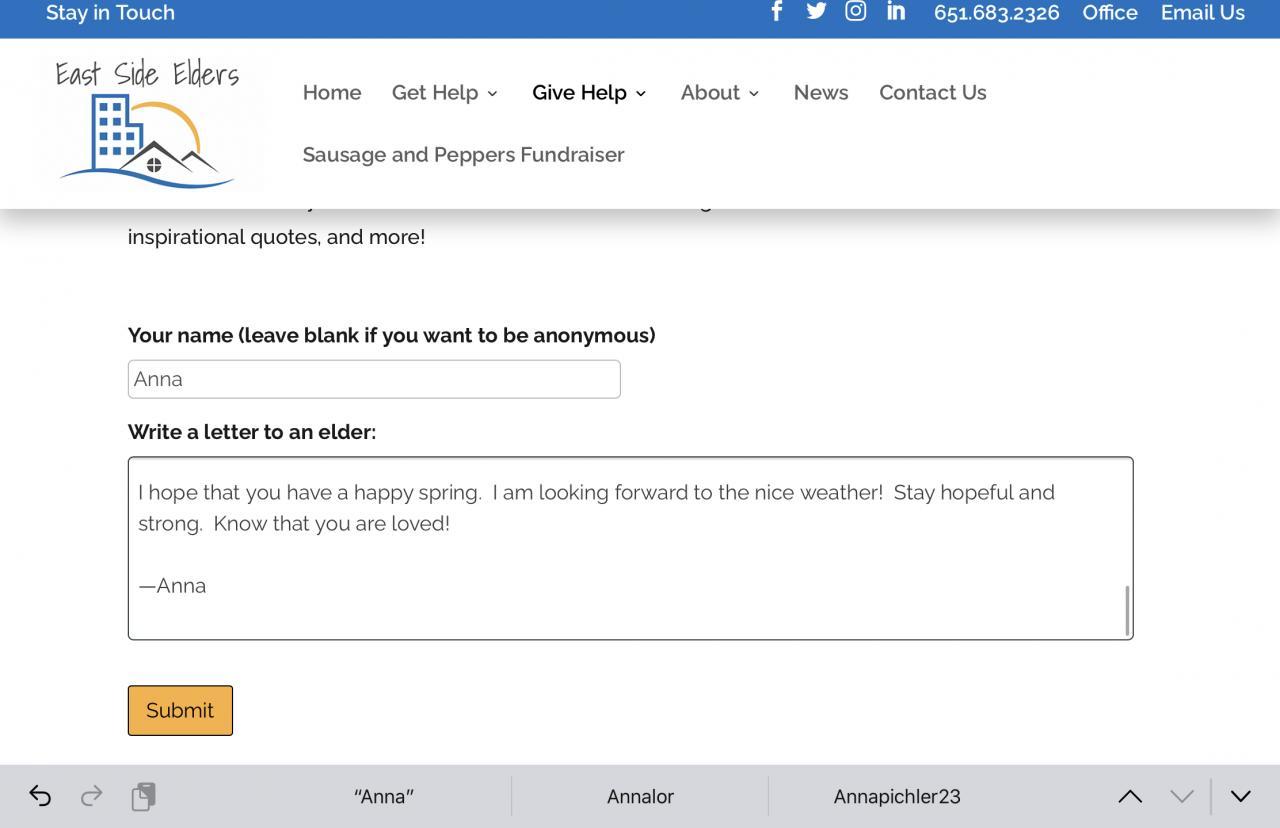The width and height of the screenshot is (1280, 828).
Task: Tap the keyboard undo arrow icon
Action: tap(40, 796)
